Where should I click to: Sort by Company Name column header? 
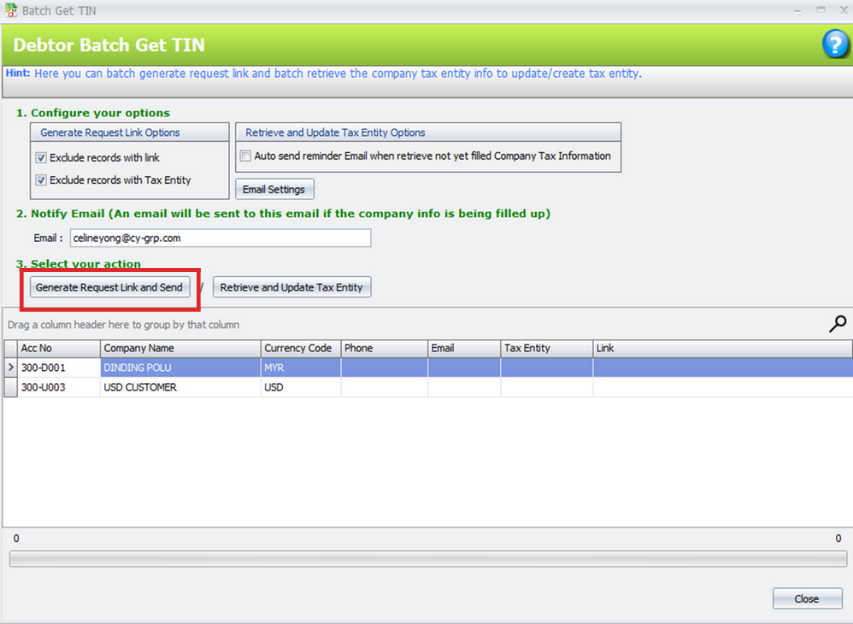coord(179,348)
